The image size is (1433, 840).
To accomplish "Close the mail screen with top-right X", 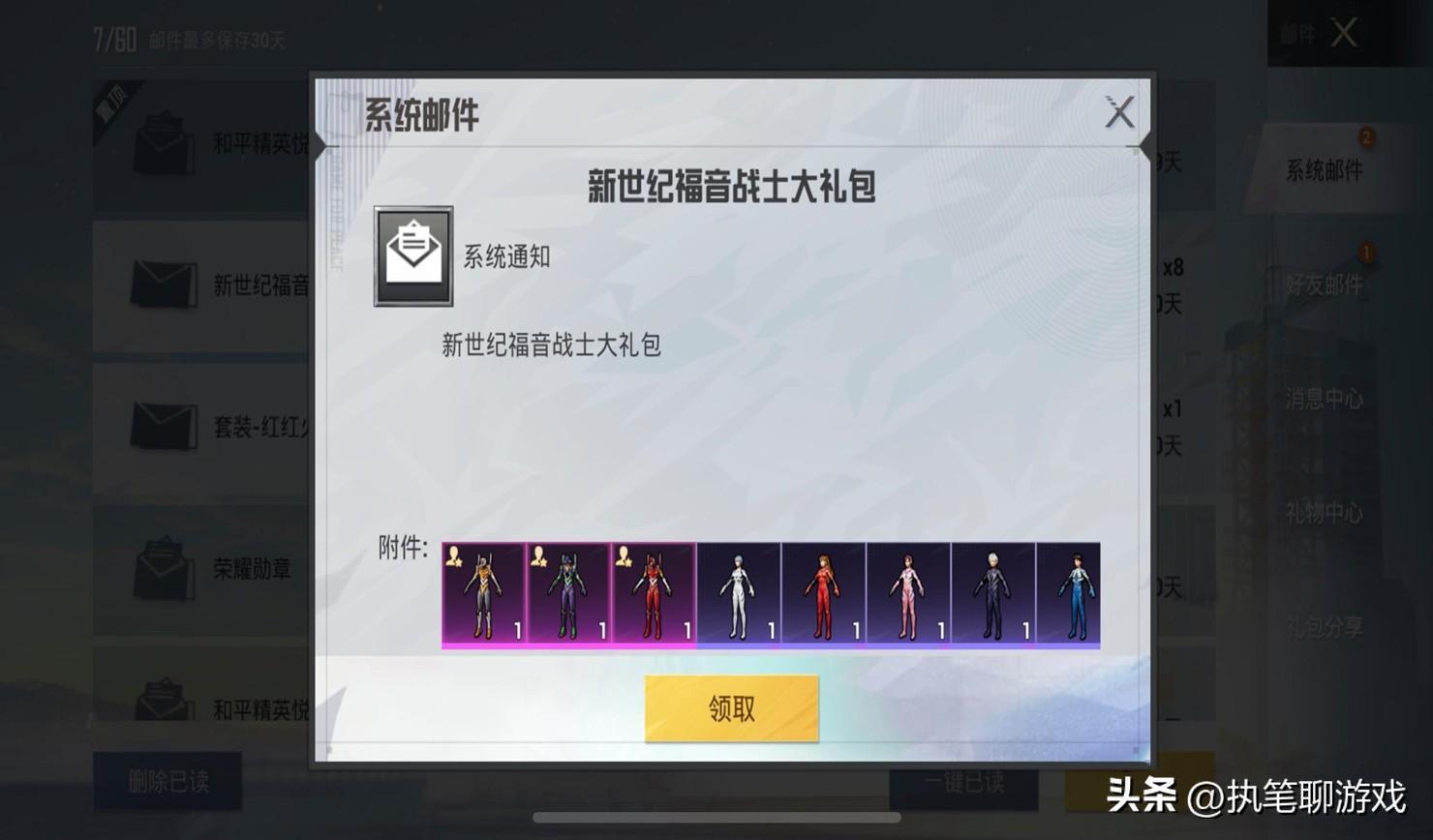I will [x=1344, y=33].
